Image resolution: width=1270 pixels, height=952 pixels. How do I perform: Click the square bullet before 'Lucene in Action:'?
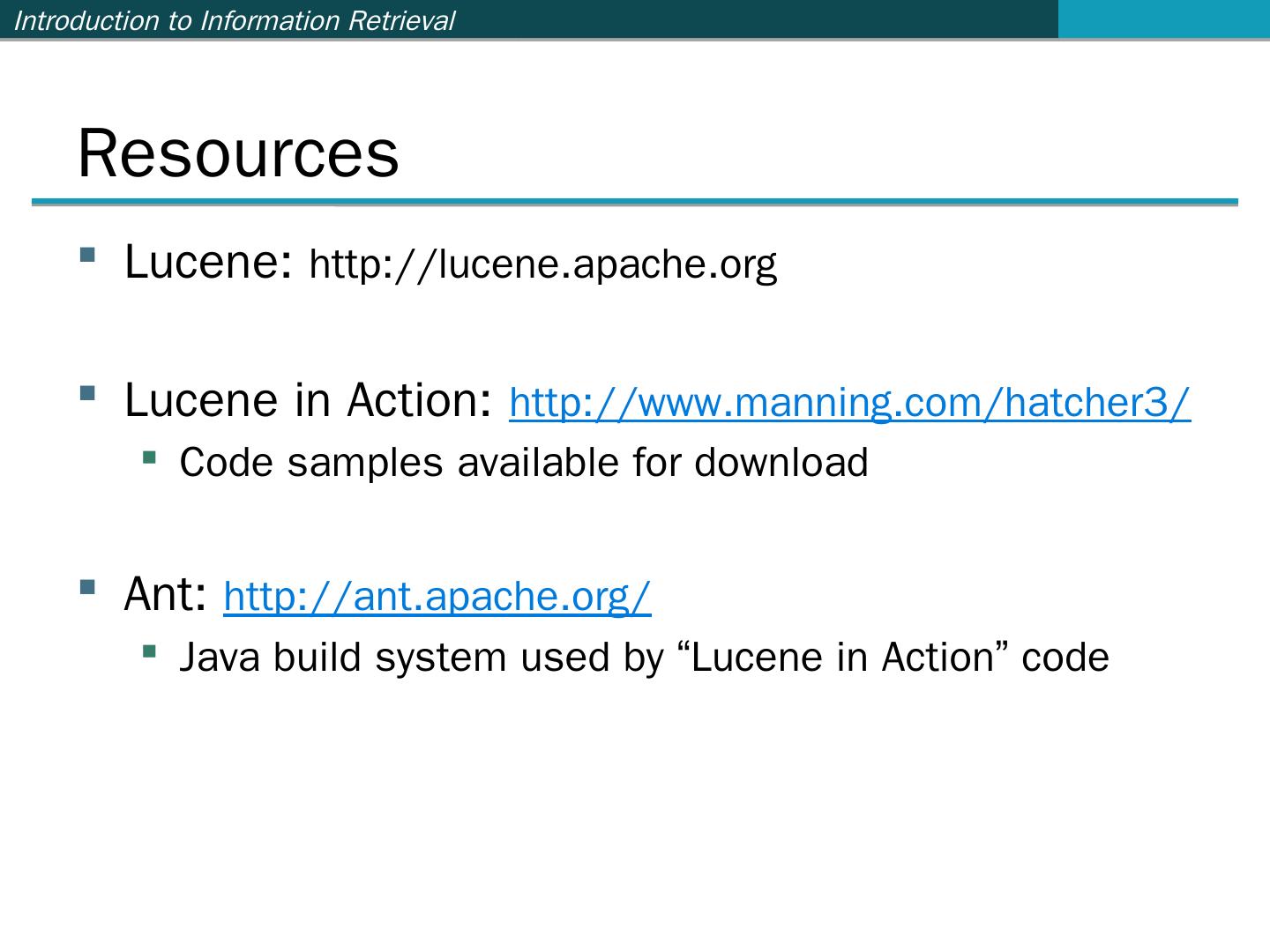coord(86,393)
